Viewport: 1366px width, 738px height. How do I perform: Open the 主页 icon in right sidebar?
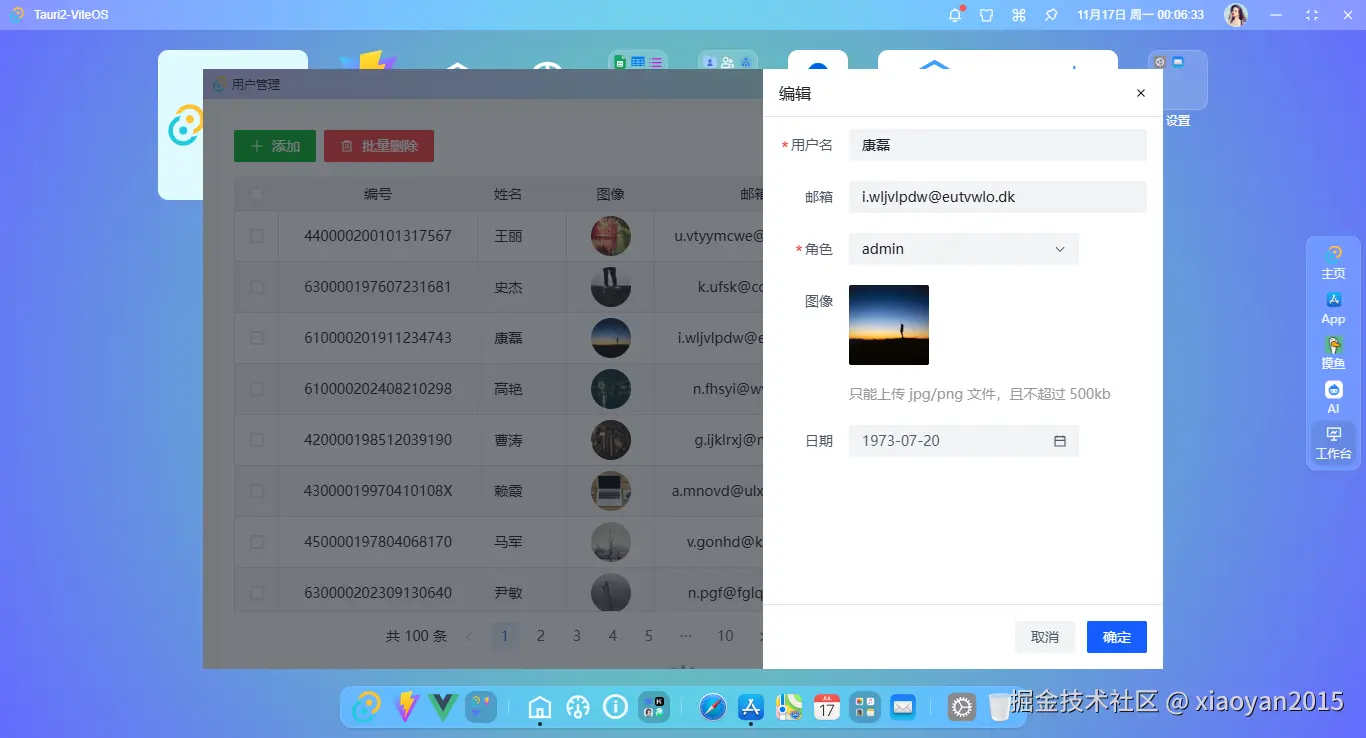click(1333, 262)
